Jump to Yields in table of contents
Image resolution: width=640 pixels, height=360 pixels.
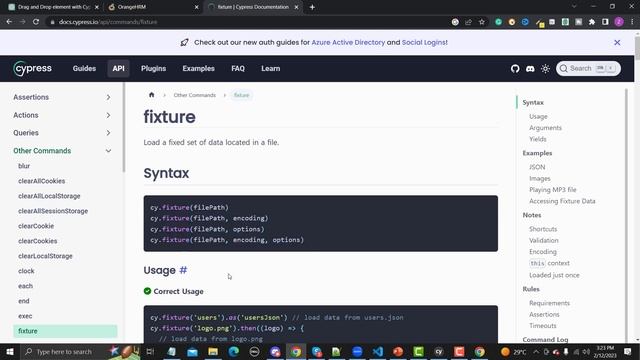coord(538,139)
